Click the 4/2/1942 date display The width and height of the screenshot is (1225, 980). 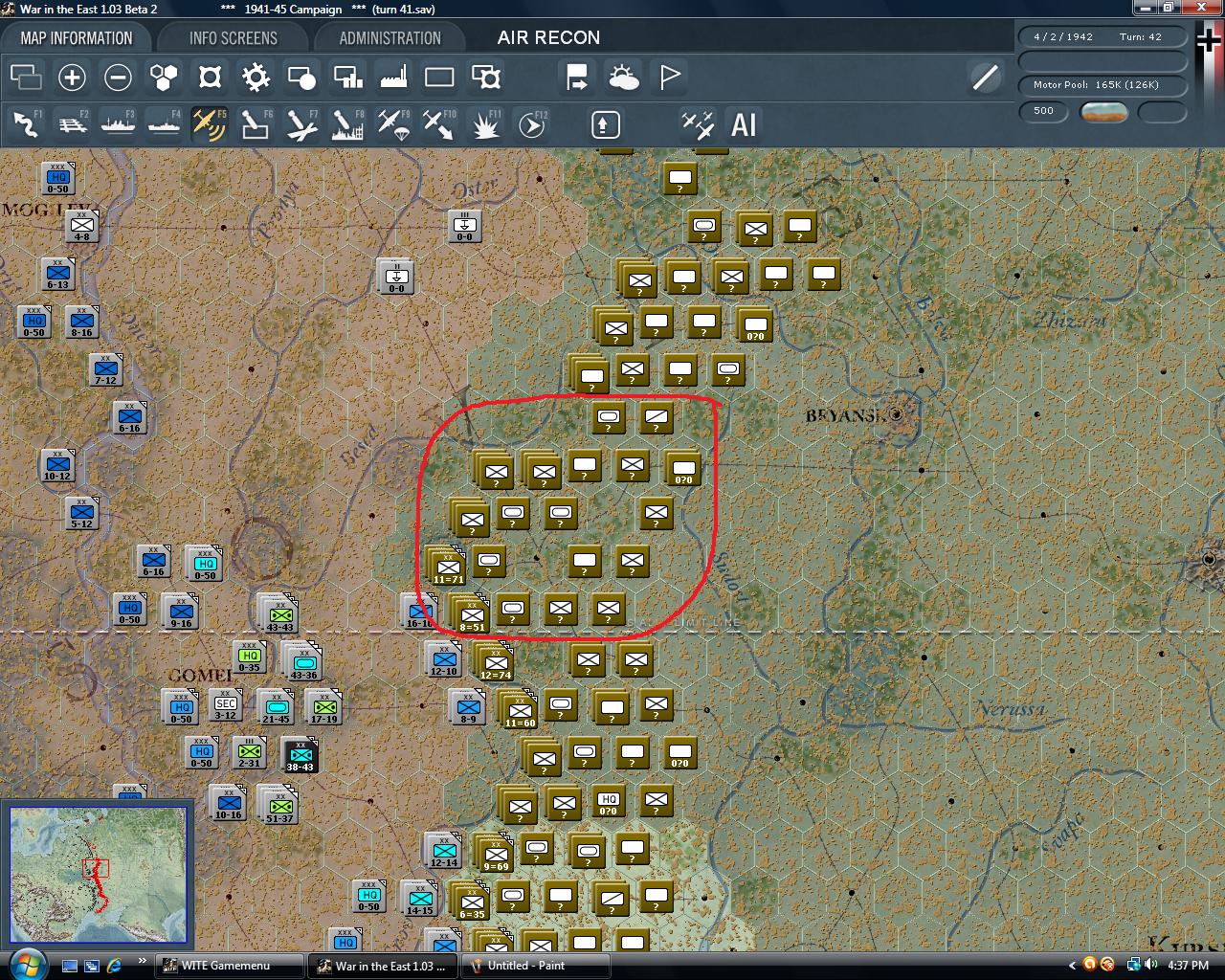(x=1063, y=37)
